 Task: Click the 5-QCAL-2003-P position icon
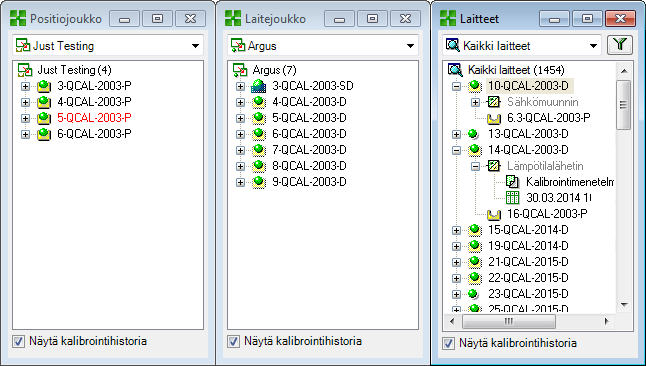pyautogui.click(x=44, y=118)
